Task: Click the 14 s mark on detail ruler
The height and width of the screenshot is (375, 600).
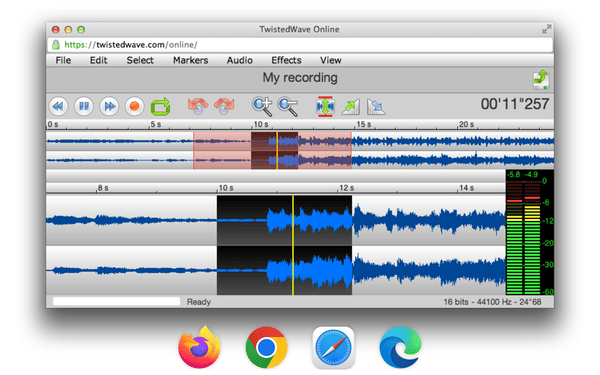Action: pos(466,188)
